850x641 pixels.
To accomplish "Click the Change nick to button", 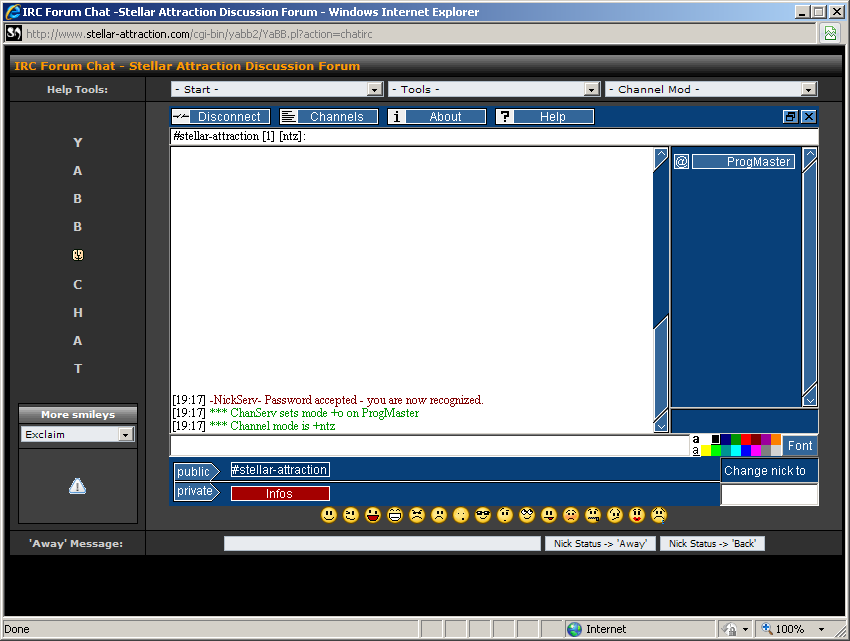I will pyautogui.click(x=769, y=471).
